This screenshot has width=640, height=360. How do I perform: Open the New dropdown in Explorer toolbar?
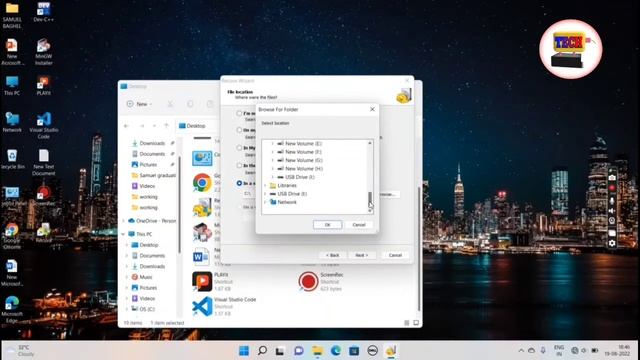pyautogui.click(x=140, y=104)
